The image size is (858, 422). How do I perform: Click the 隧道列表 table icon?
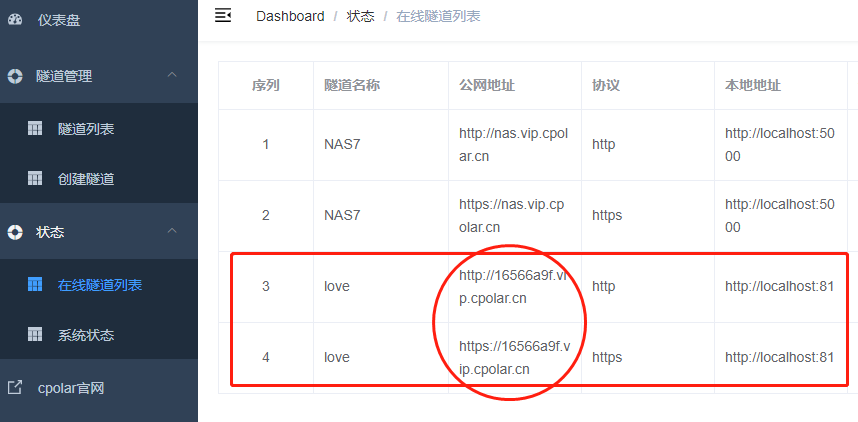[35, 129]
